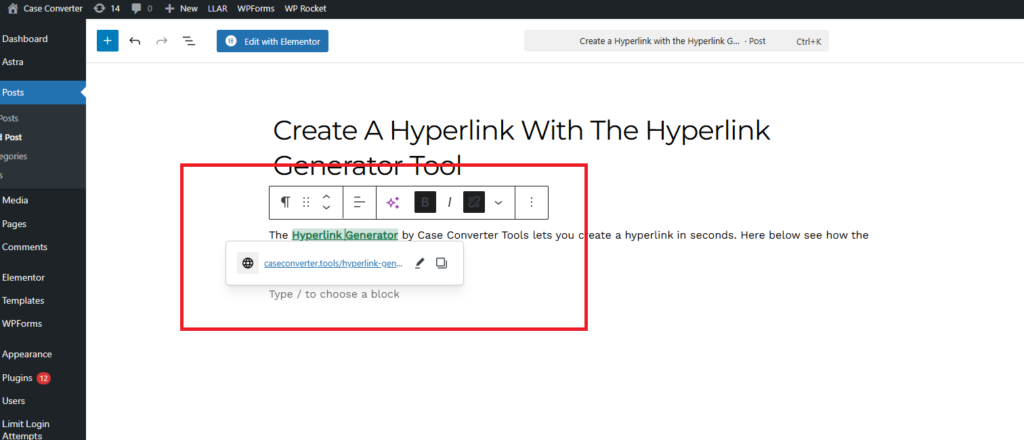The width and height of the screenshot is (1024, 440).
Task: Click the Case Converter site name
Action: (53, 8)
